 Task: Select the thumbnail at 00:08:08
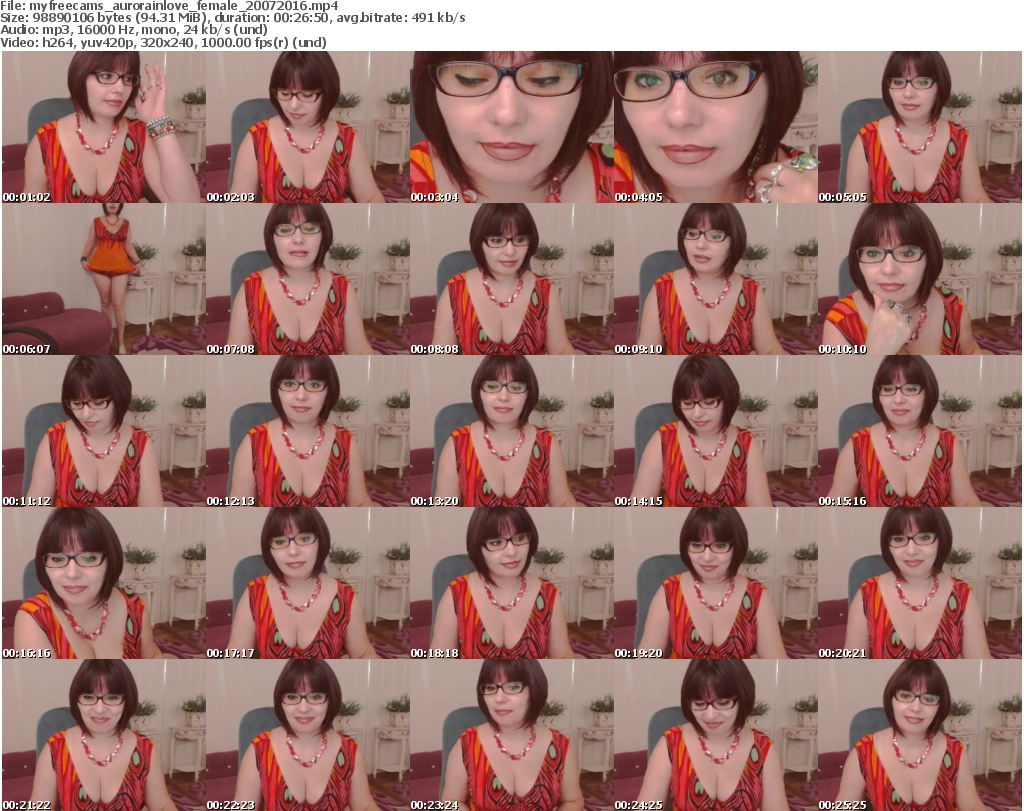(512, 279)
